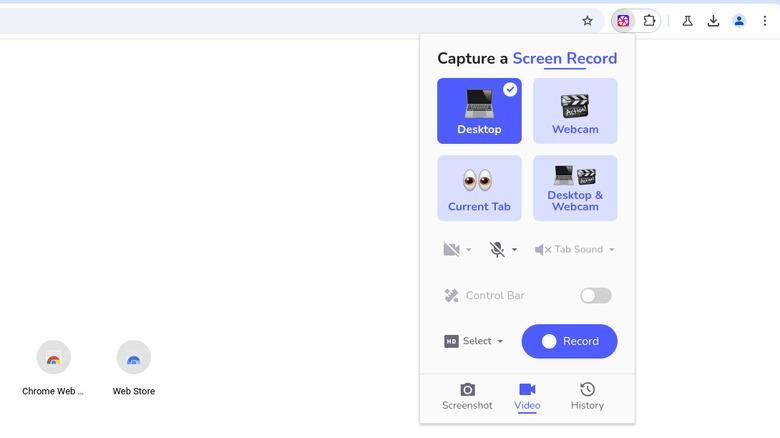Screen dimensions: 780x438
Task: Choose the Webcam capture mode
Action: (575, 110)
